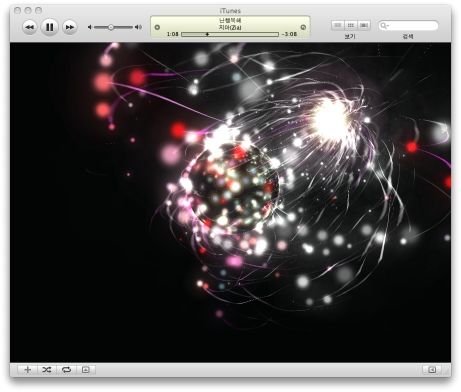Click the song title in the display
The image size is (461, 392).
pos(230,21)
